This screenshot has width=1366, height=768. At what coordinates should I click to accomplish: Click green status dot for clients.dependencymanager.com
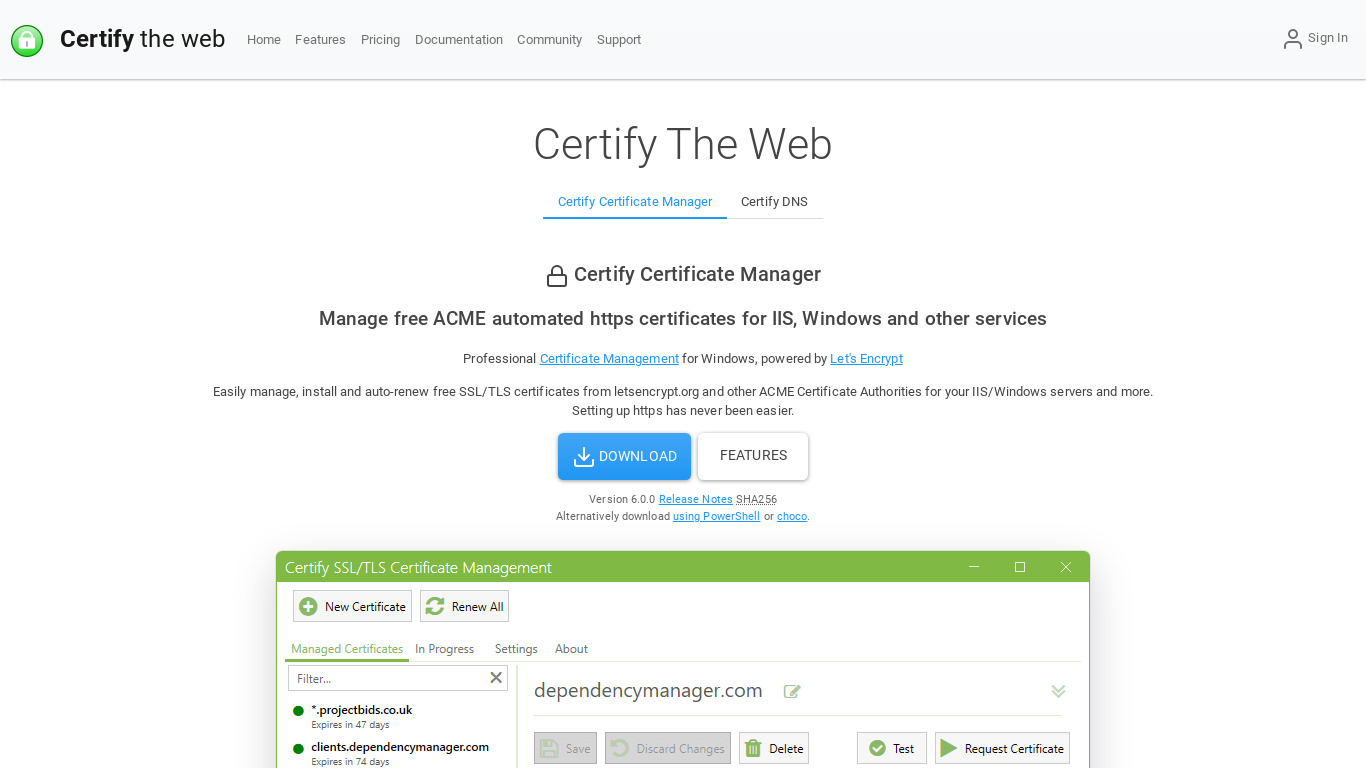[298, 748]
